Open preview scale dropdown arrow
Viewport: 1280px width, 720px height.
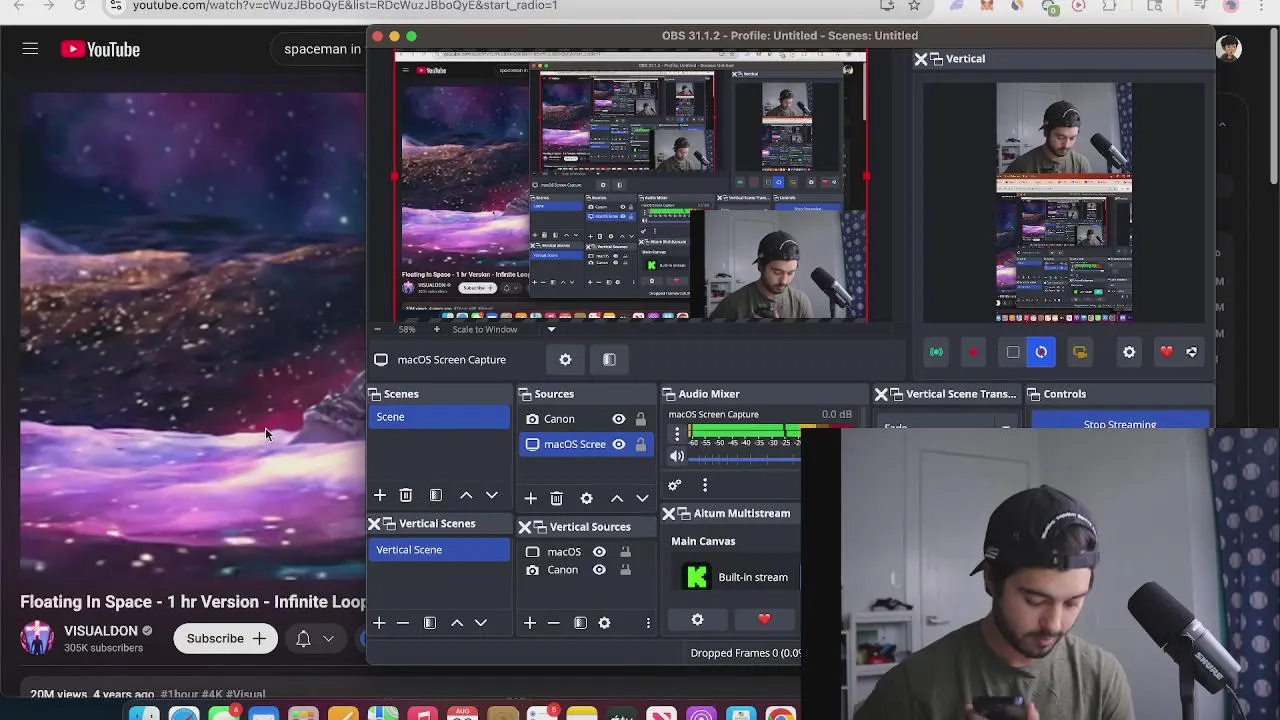tap(551, 329)
